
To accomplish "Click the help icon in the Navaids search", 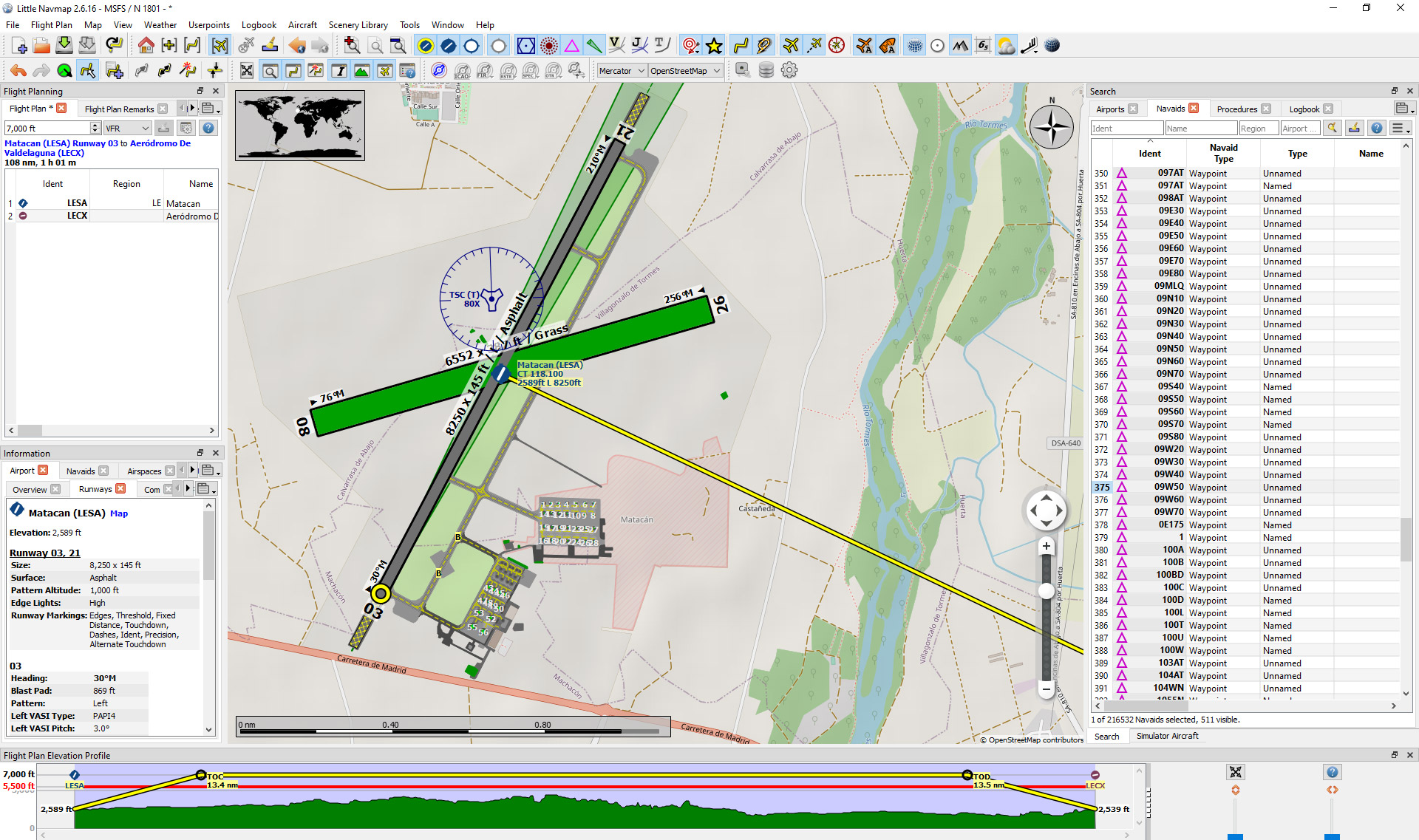I will point(1376,128).
